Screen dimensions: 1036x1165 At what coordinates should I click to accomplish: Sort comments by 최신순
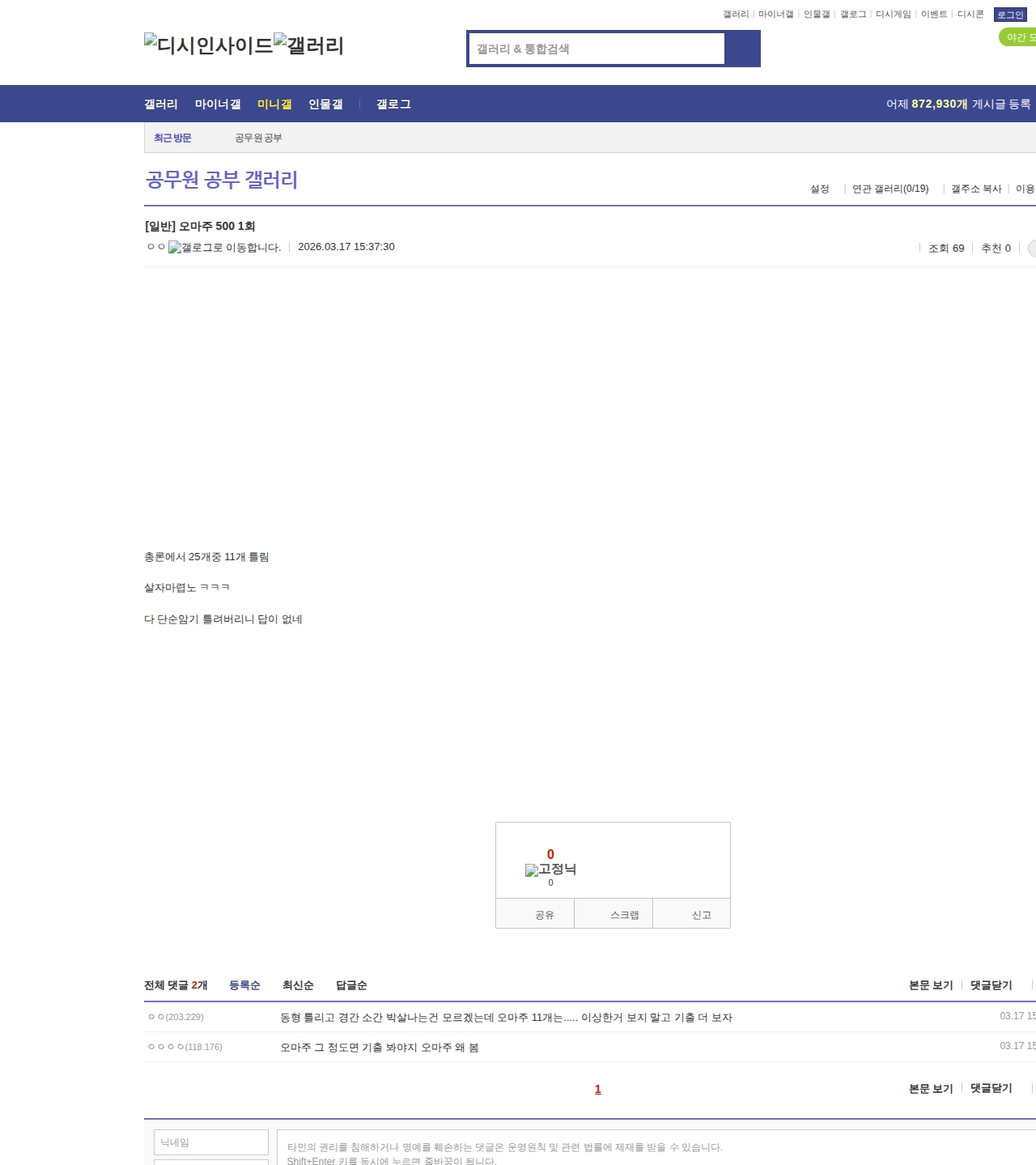click(298, 985)
